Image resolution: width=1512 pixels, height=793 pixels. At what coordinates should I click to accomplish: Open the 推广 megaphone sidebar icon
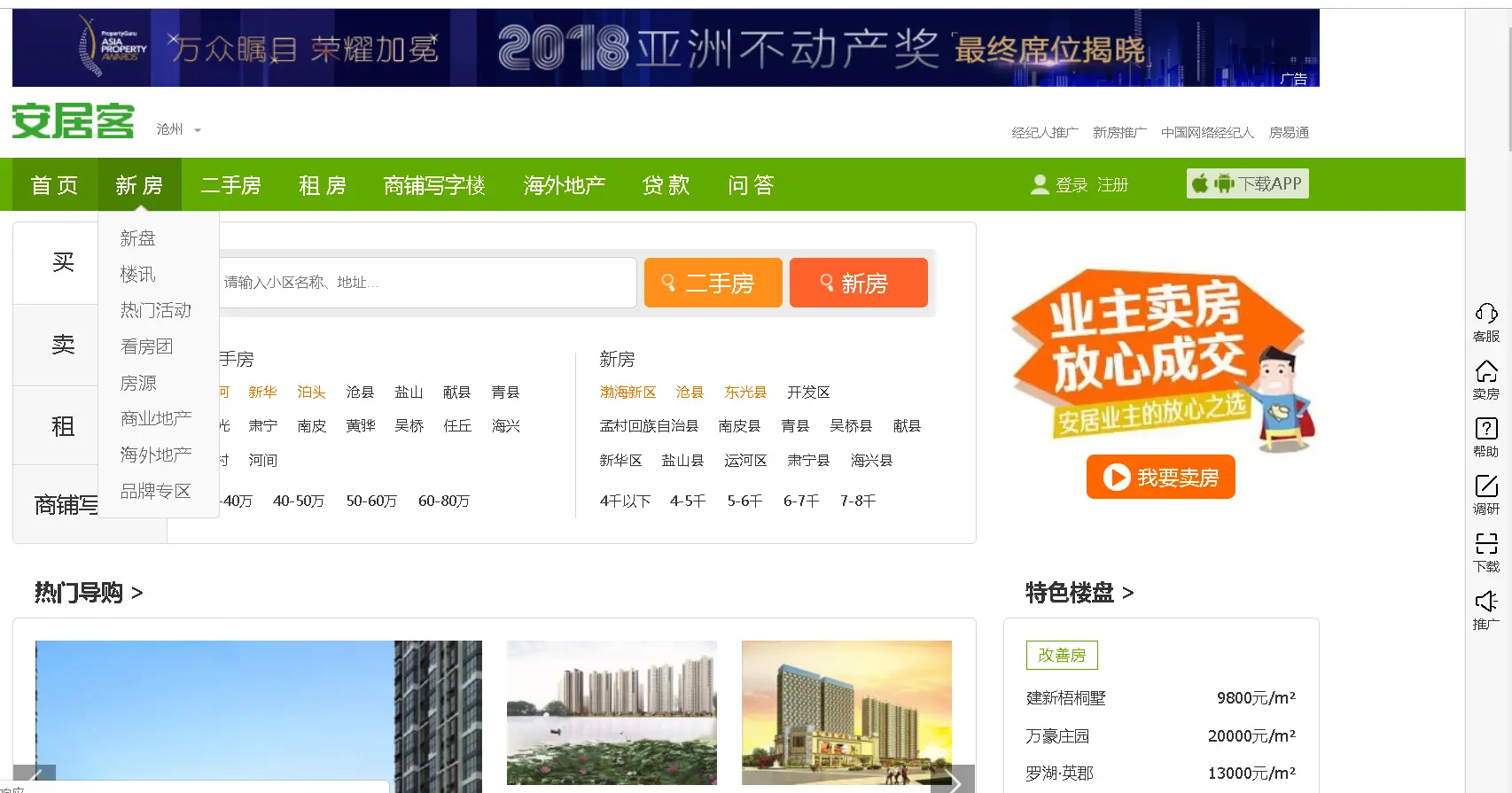tap(1486, 610)
